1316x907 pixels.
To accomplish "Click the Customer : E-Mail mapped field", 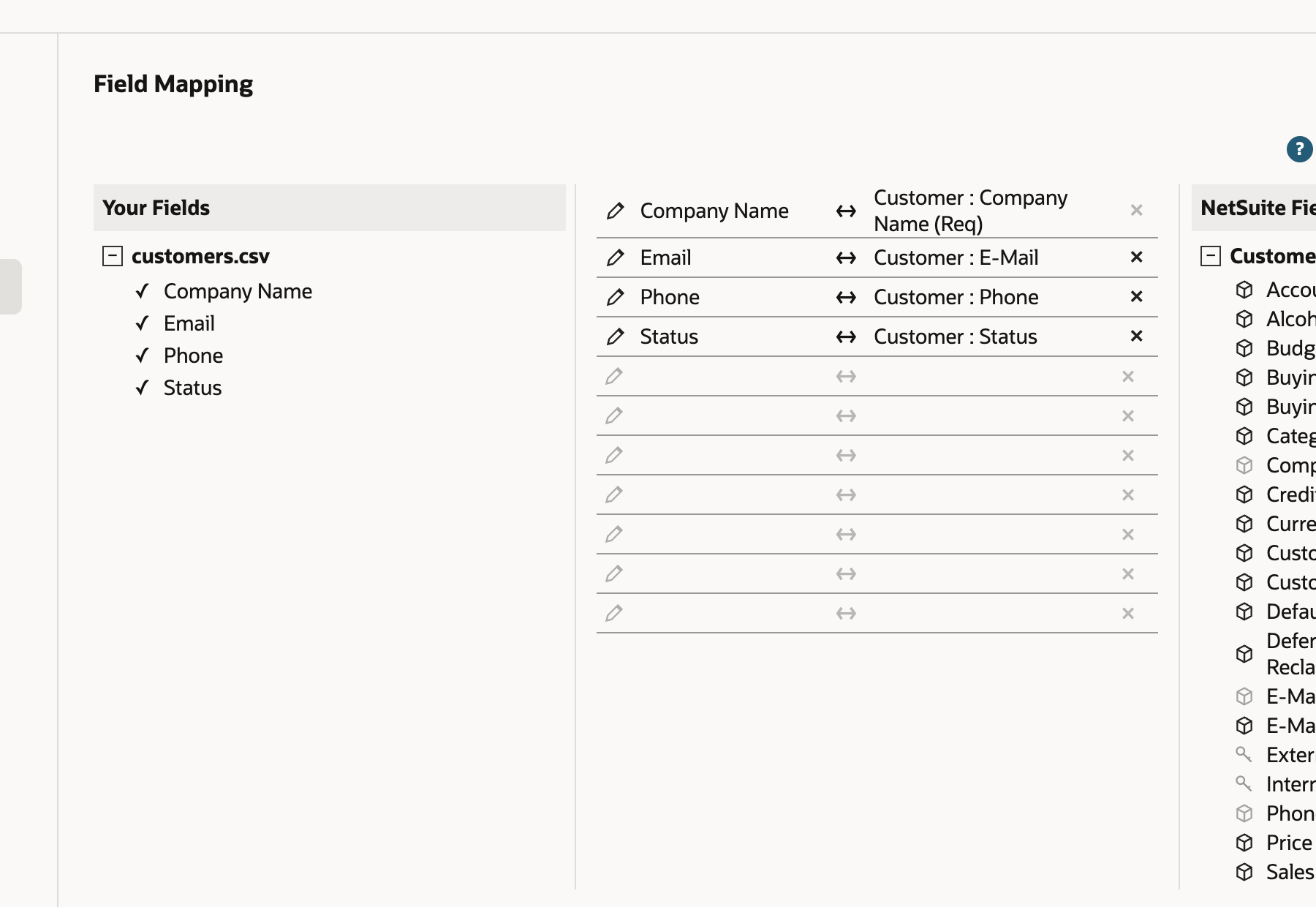I will click(x=956, y=257).
